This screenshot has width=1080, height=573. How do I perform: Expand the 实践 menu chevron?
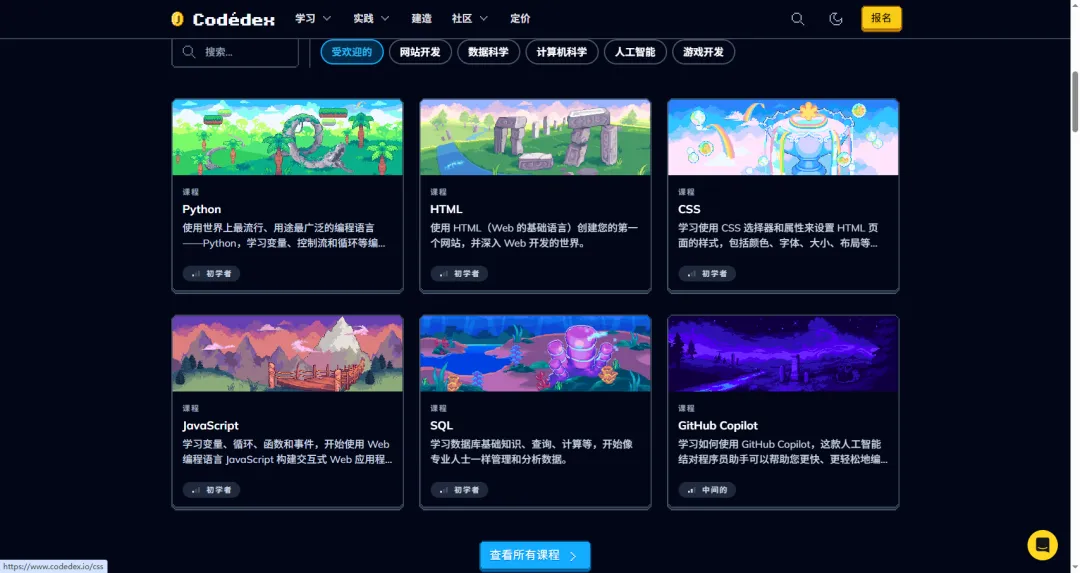385,19
